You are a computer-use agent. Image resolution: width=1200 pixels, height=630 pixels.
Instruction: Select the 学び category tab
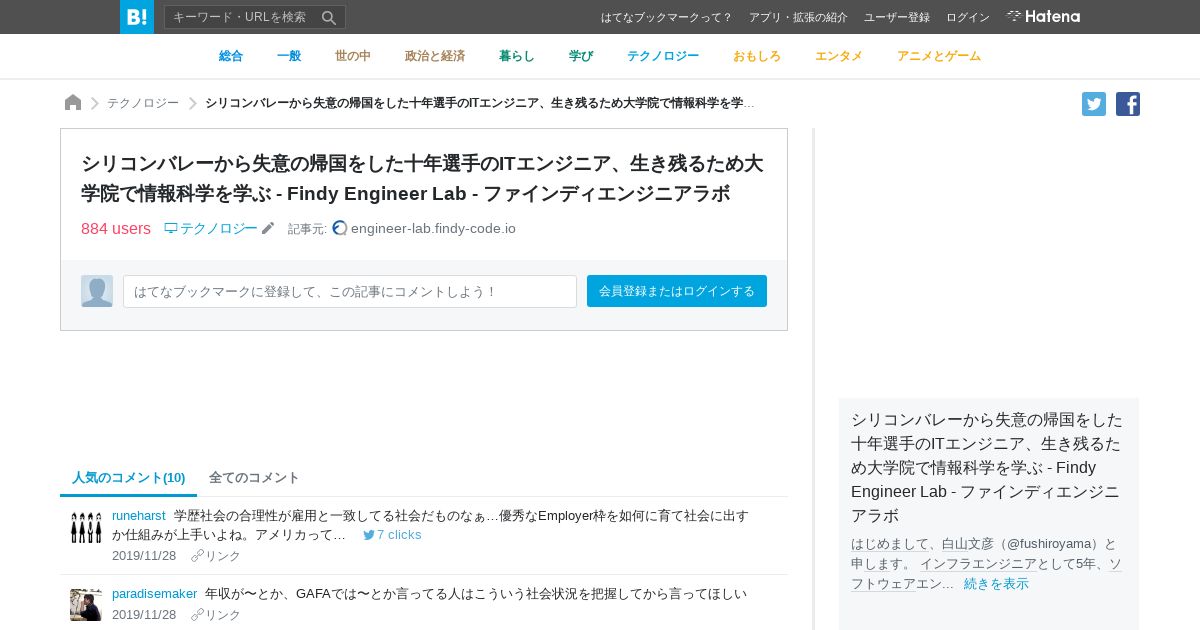581,56
